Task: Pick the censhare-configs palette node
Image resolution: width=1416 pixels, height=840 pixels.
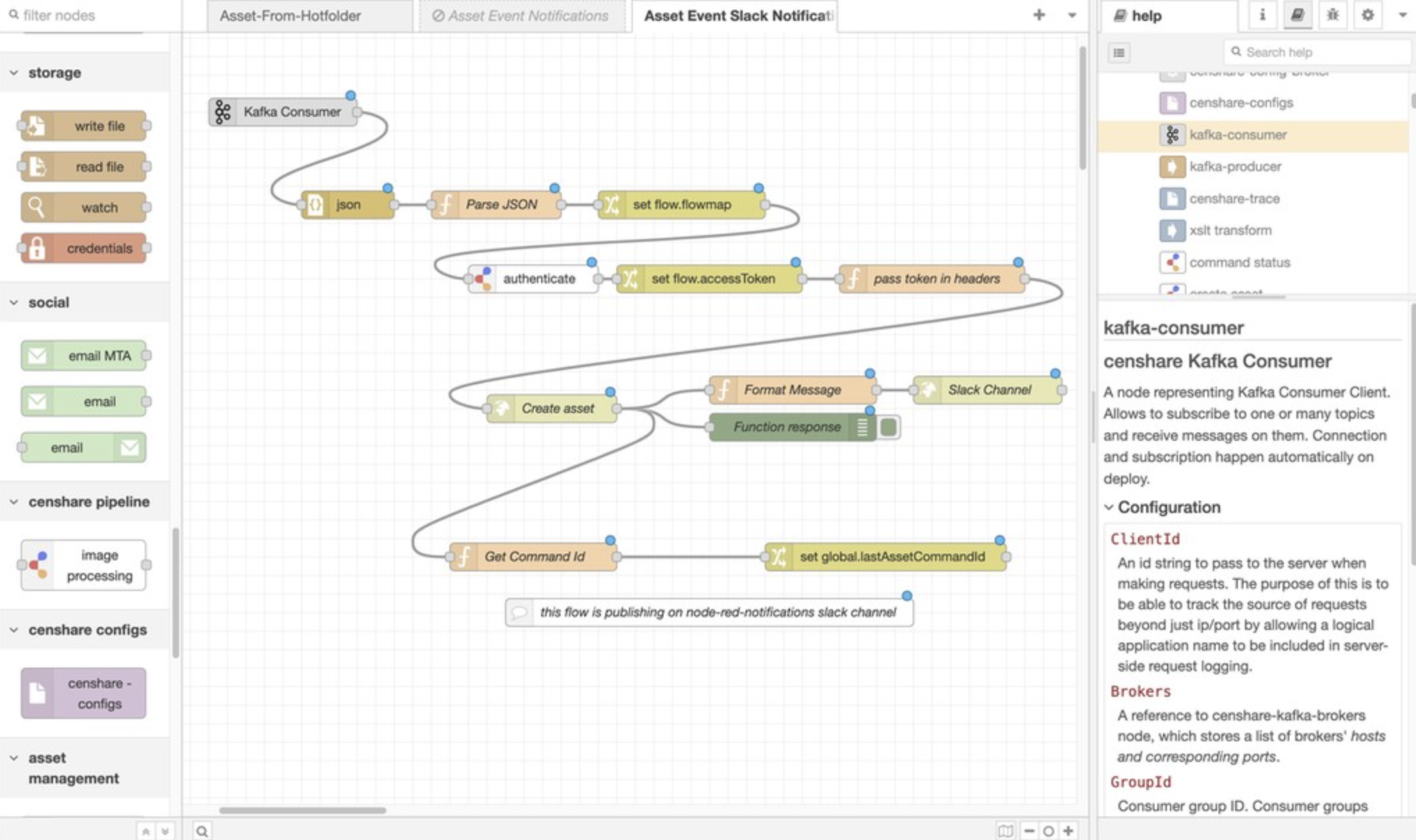Action: 83,693
